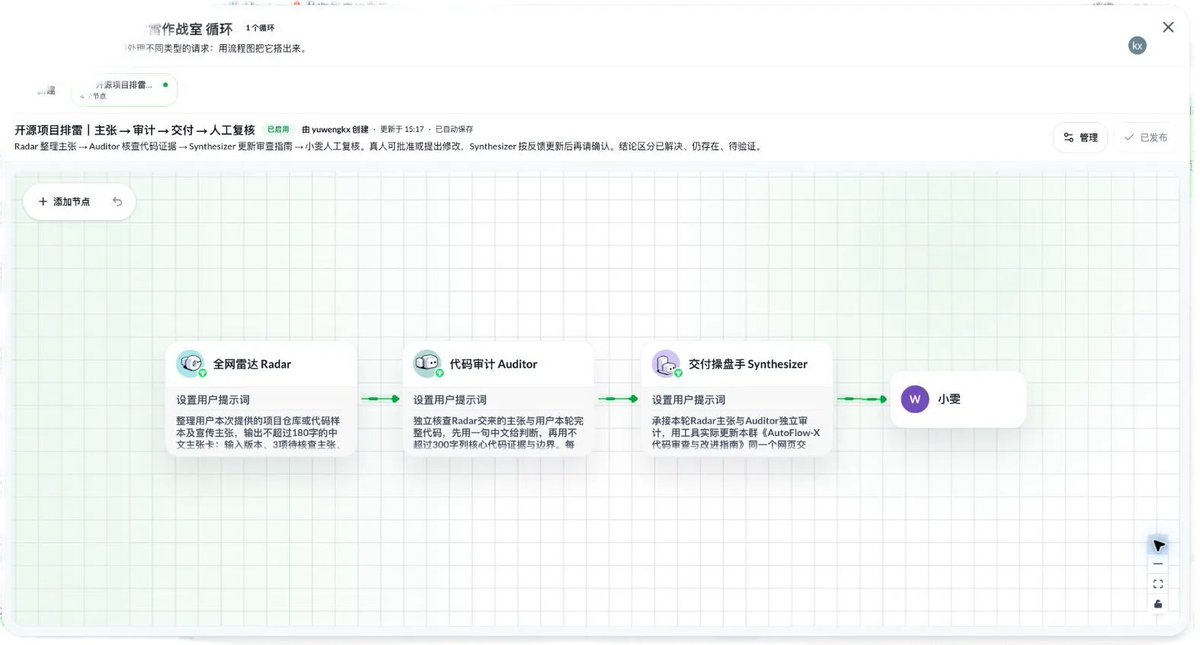
Task: Click the 已发布 status button
Action: click(1145, 137)
